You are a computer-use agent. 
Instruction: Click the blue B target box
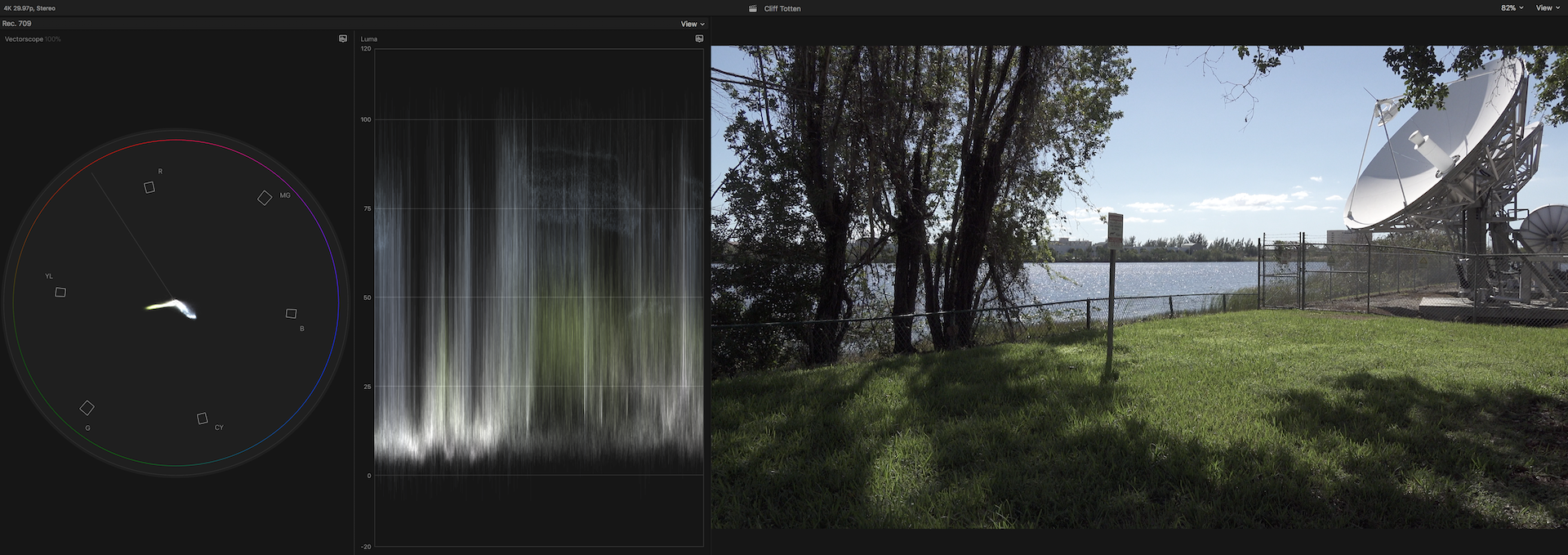[291, 314]
